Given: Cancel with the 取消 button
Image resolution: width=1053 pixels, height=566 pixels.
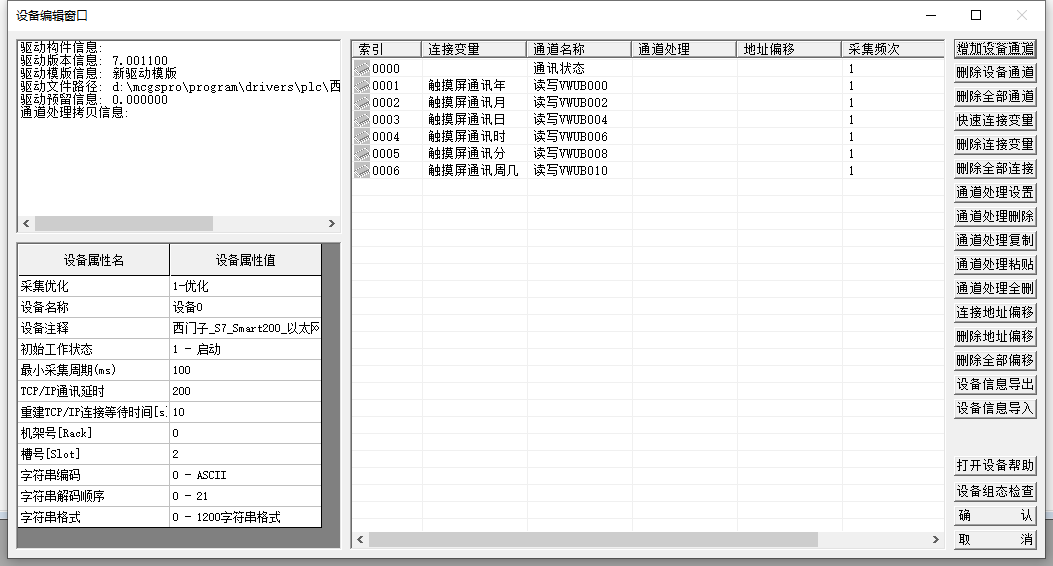Looking at the screenshot, I should click(995, 540).
